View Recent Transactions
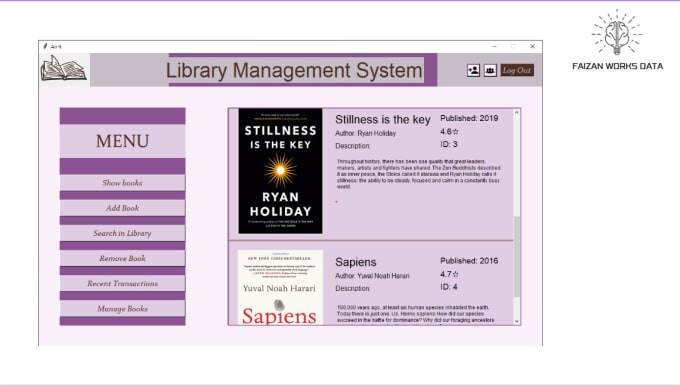The width and height of the screenshot is (680, 385). pos(122,284)
